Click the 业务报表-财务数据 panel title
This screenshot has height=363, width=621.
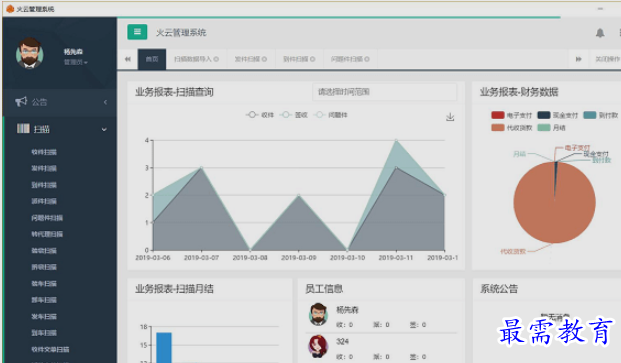pos(519,92)
